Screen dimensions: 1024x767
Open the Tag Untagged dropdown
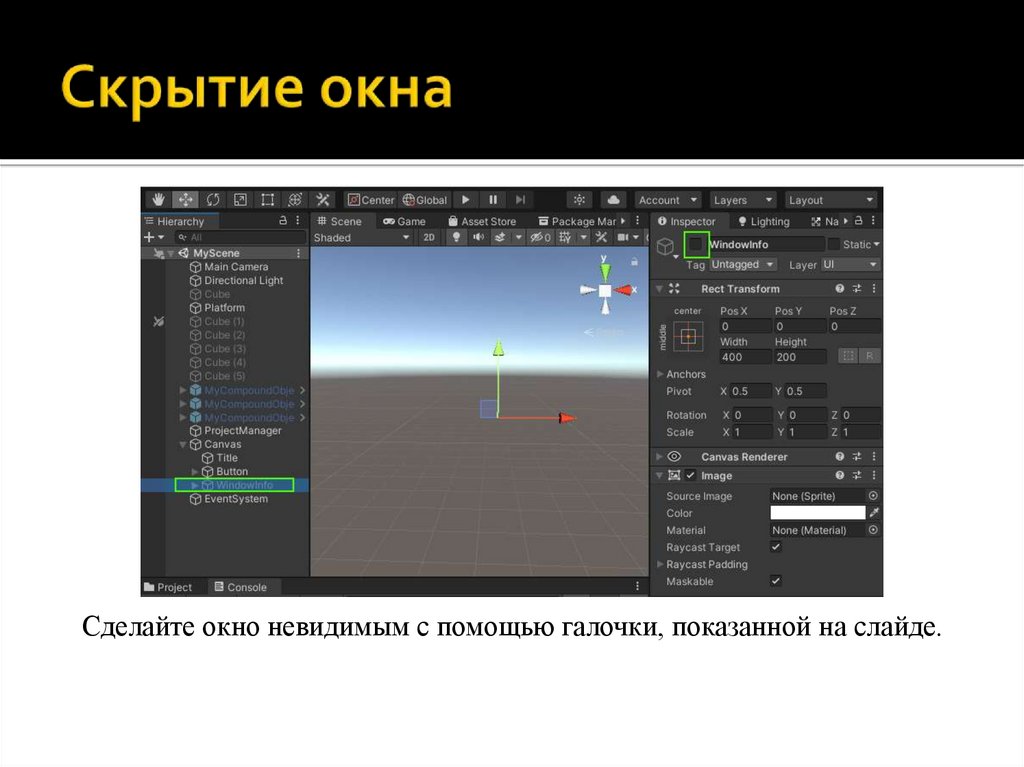click(x=743, y=264)
